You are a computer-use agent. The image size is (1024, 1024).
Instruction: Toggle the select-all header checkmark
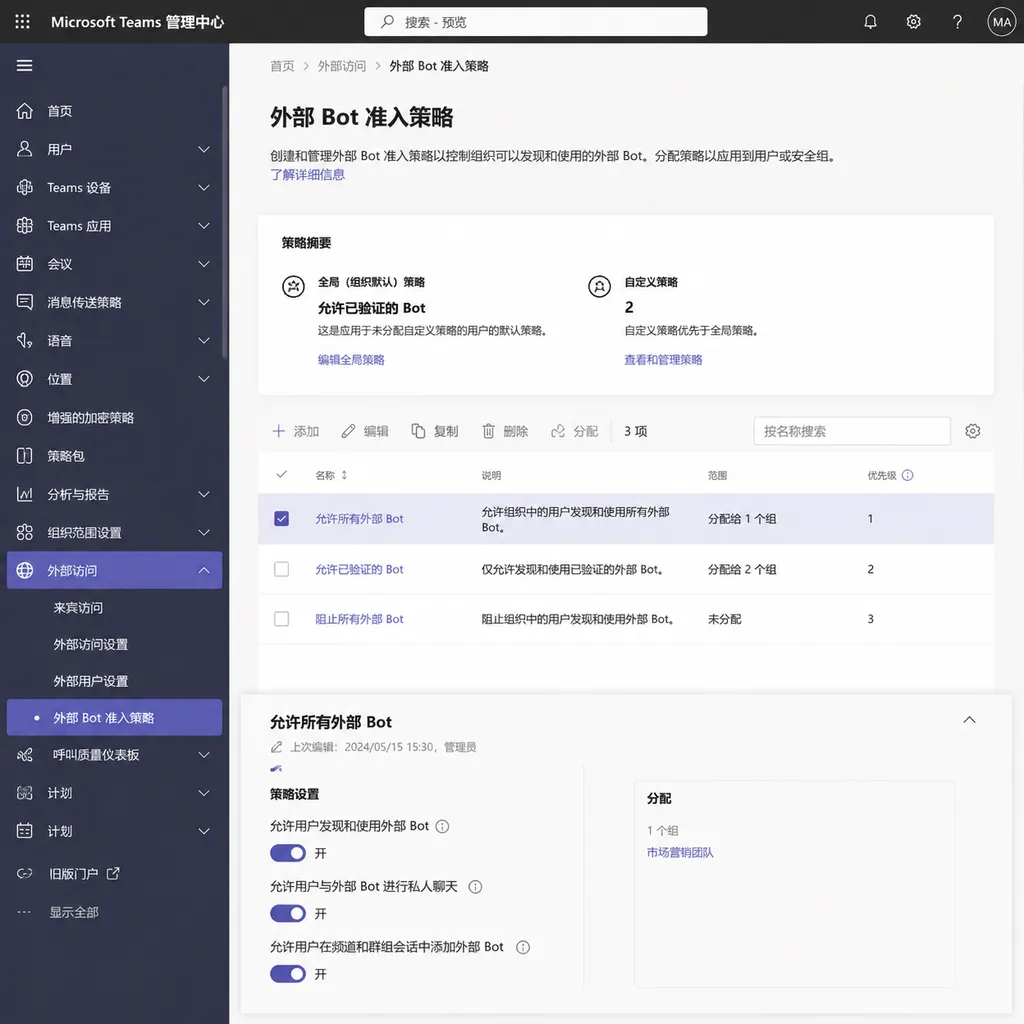281,474
